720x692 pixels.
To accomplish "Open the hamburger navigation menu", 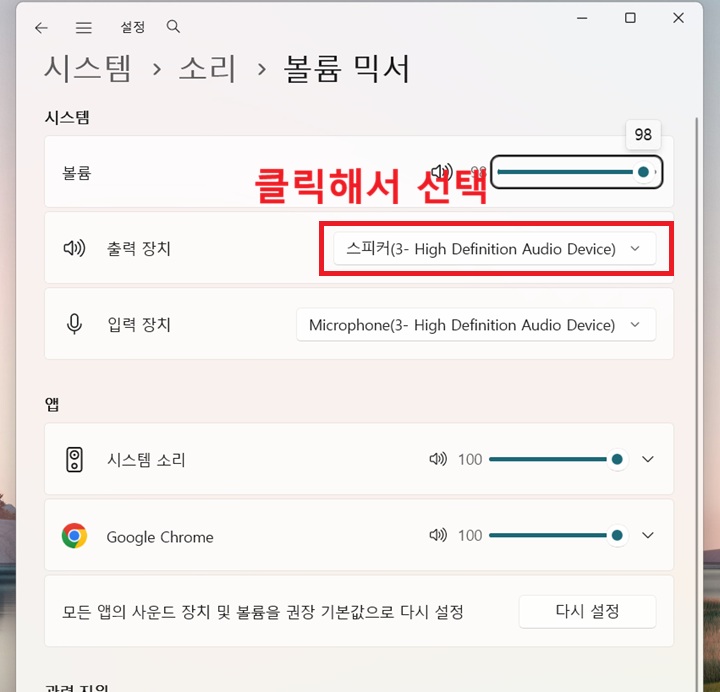I will [84, 28].
